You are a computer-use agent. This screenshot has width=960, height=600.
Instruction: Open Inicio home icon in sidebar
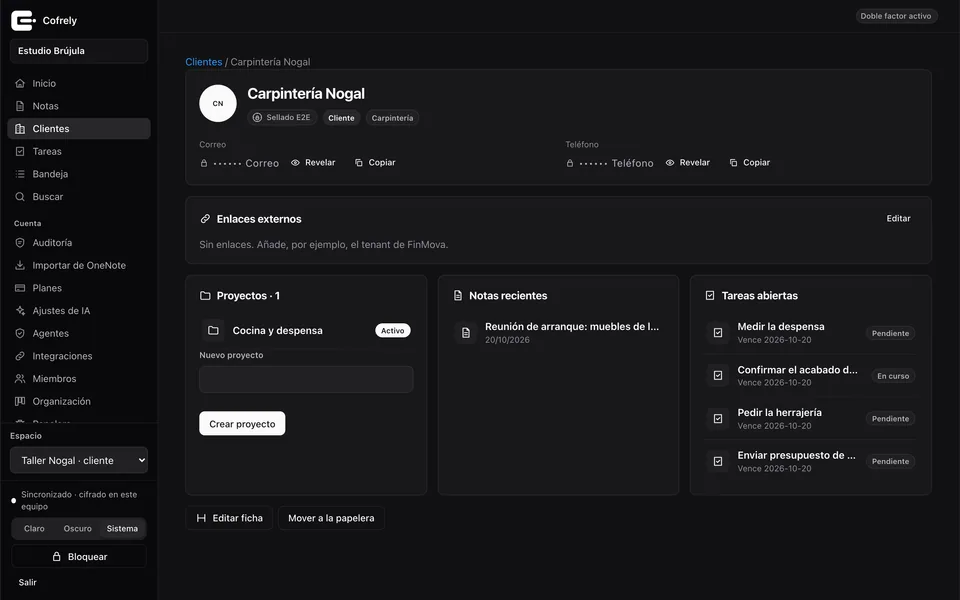[20, 83]
